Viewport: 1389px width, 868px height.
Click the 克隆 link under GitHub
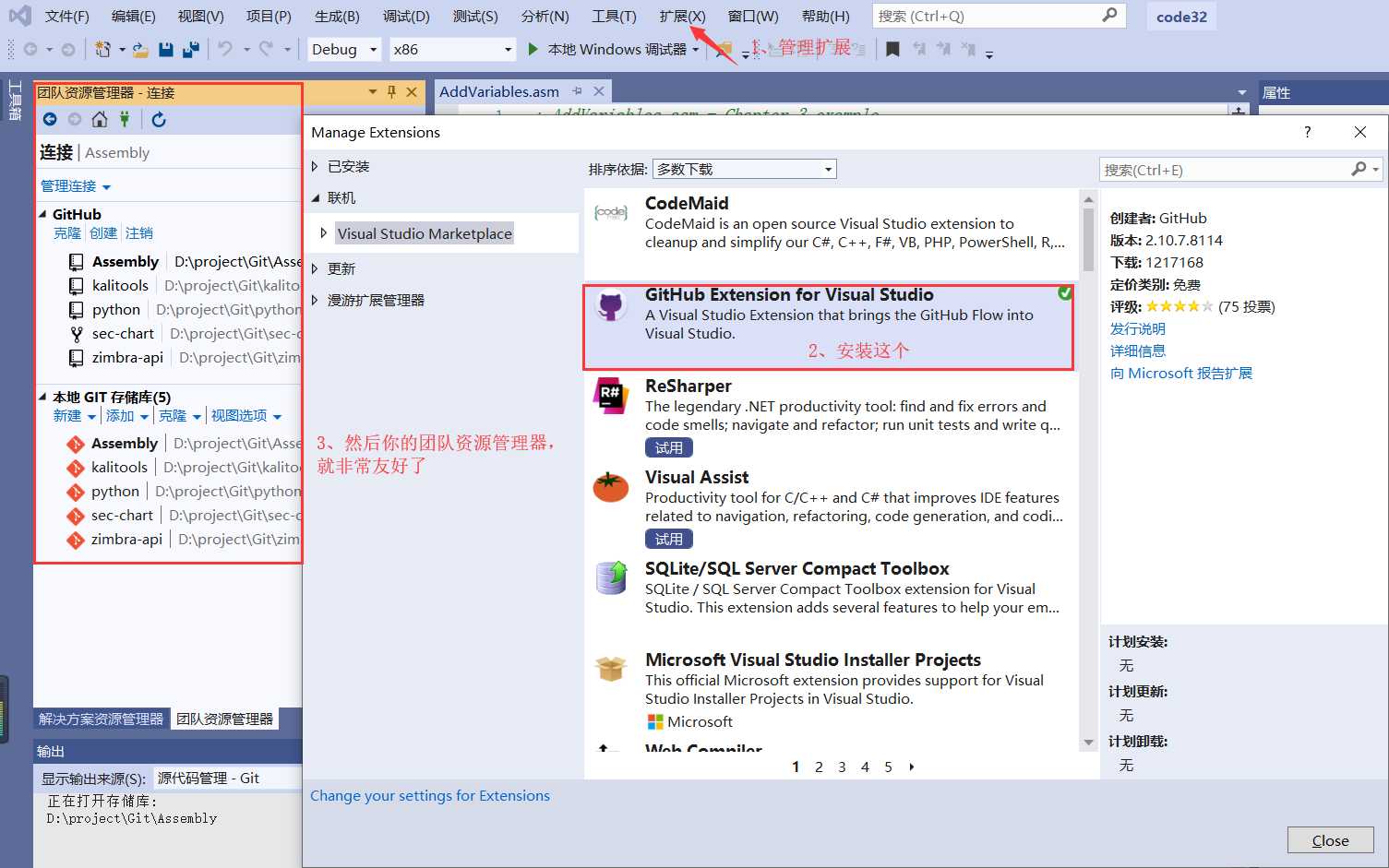coord(67,233)
